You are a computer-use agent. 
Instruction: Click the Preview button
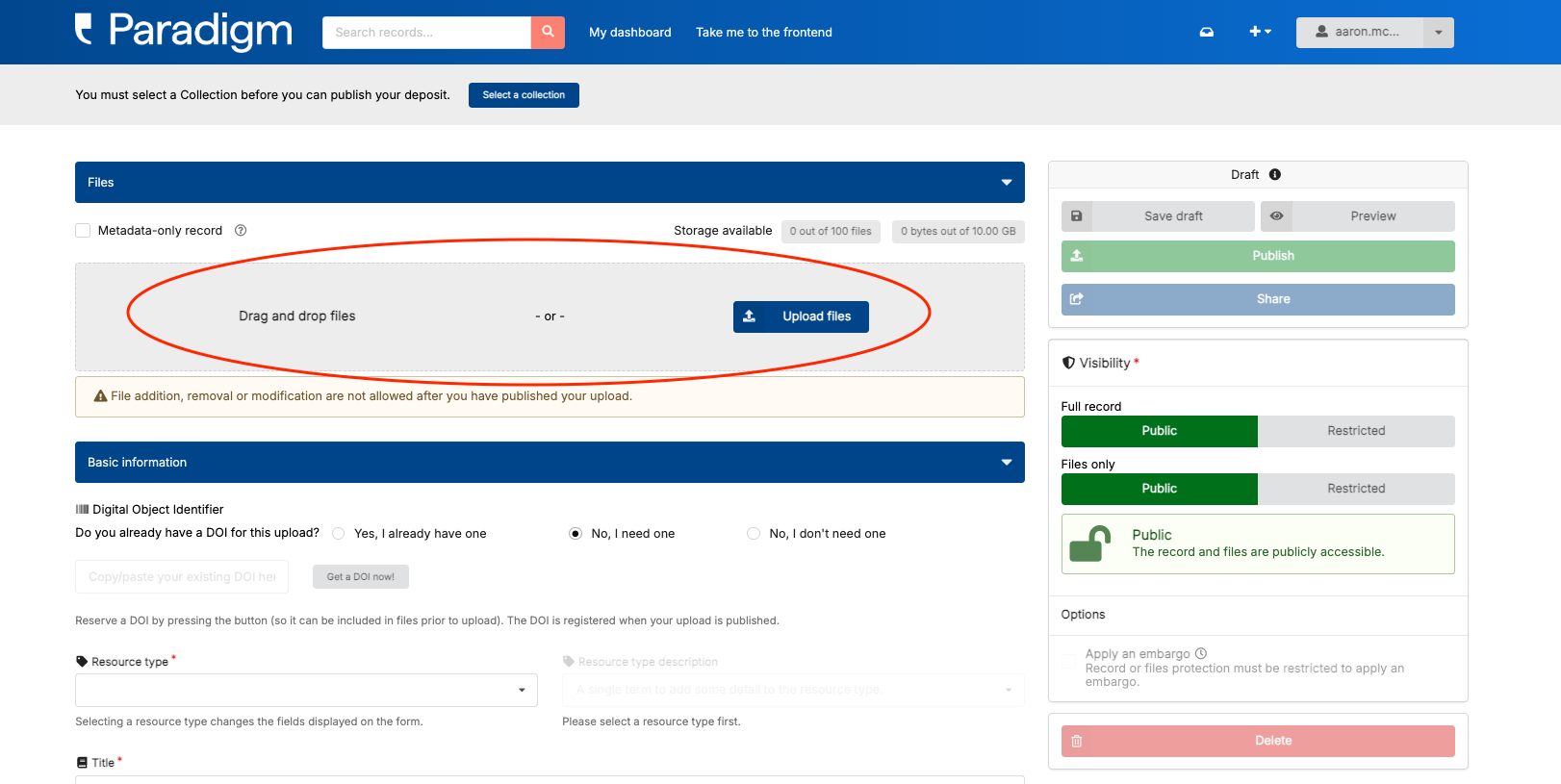pyautogui.click(x=1357, y=216)
